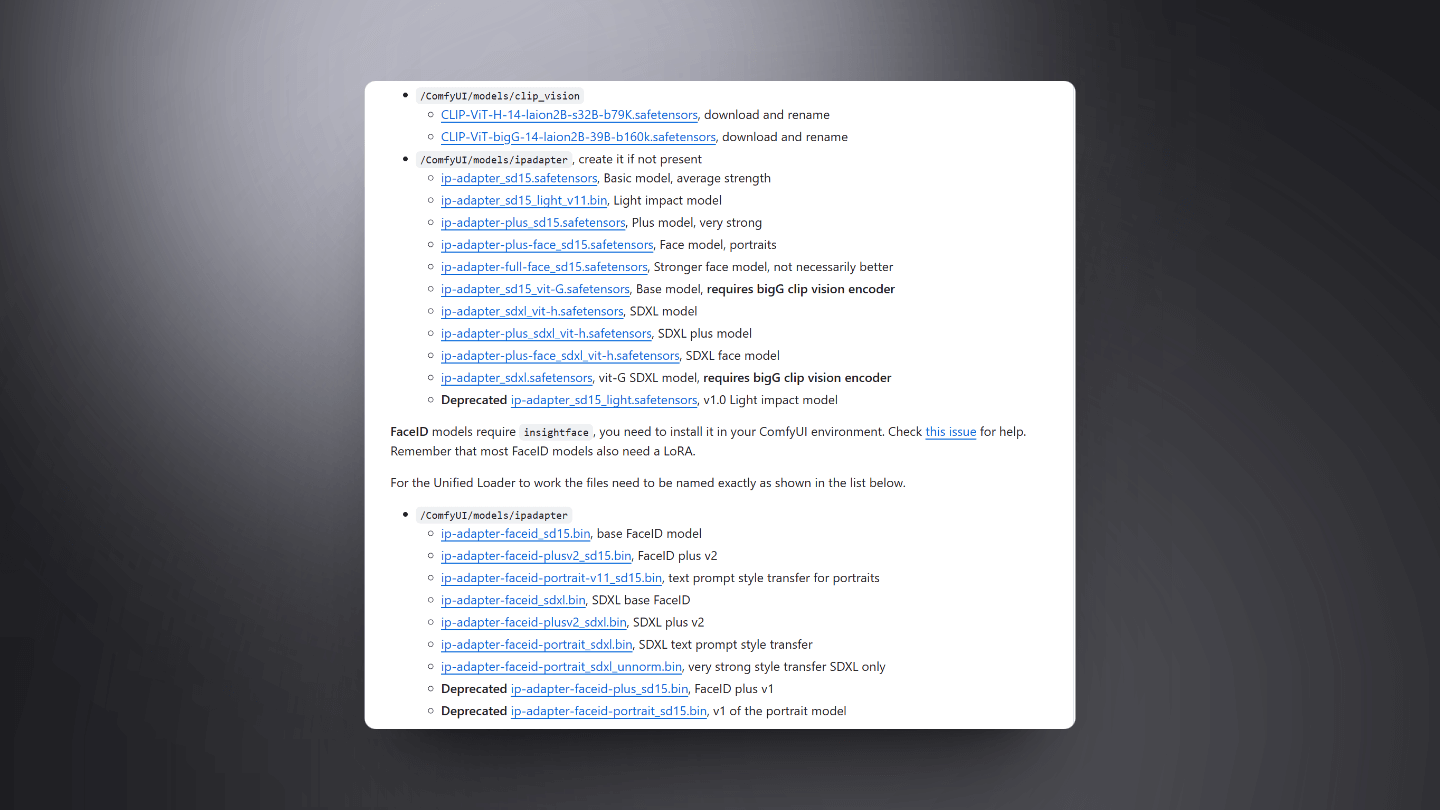
Task: Click 'Light impact model' text after sd15_light_v11.bin
Action: point(667,200)
